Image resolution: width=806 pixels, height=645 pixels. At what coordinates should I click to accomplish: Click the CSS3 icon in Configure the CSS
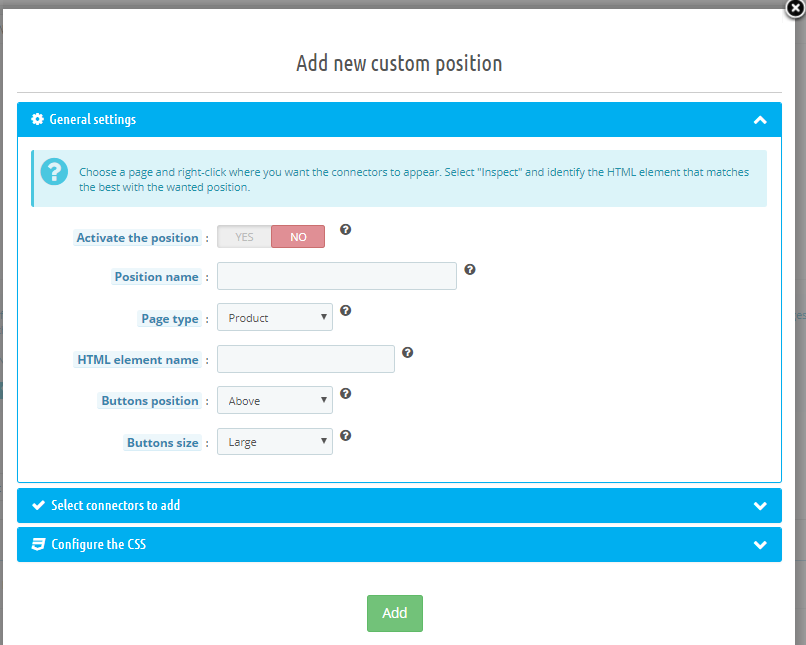38,544
